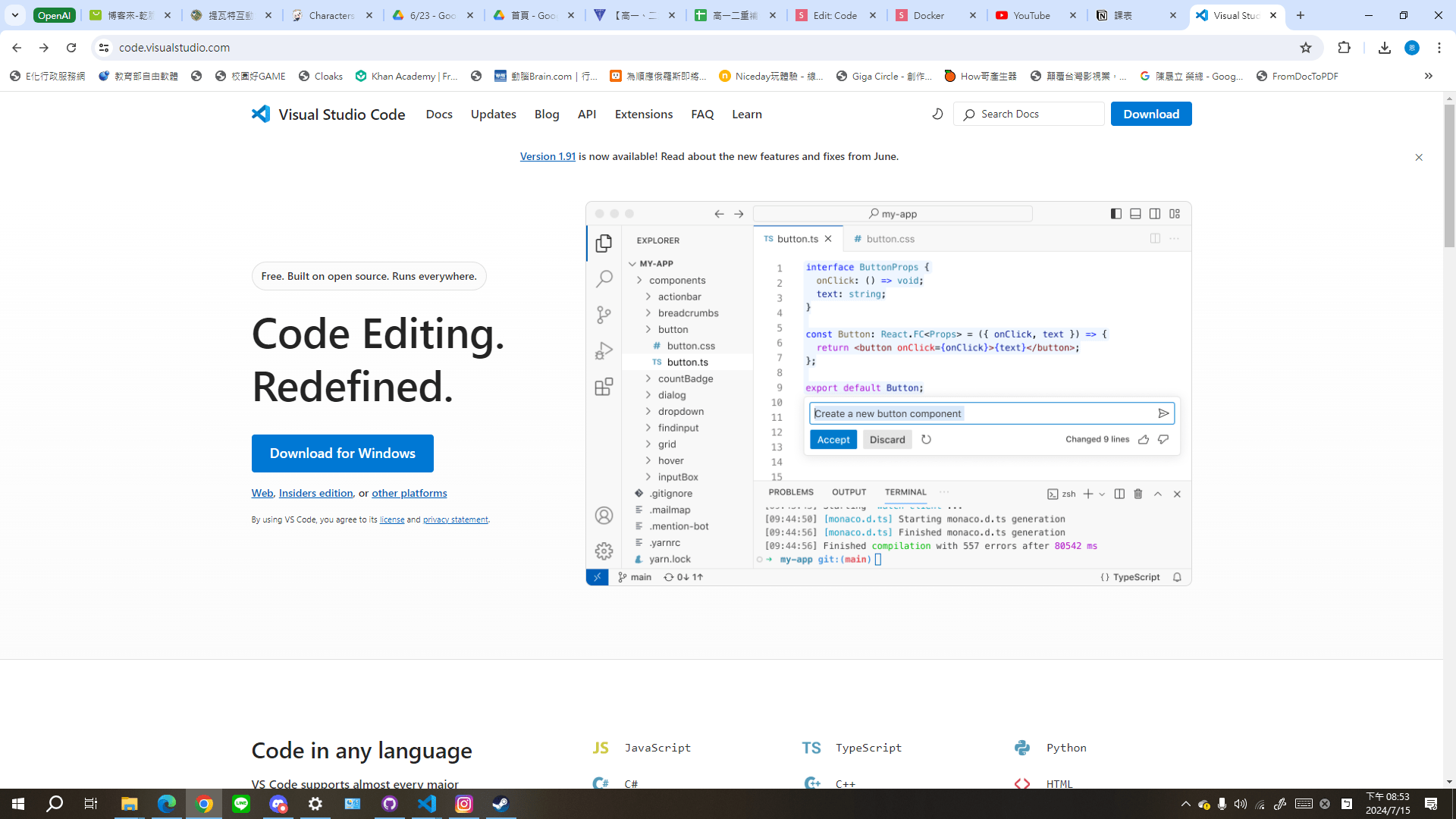Screen dimensions: 1456x819
Task: Open the Learn page
Action: pyautogui.click(x=747, y=114)
